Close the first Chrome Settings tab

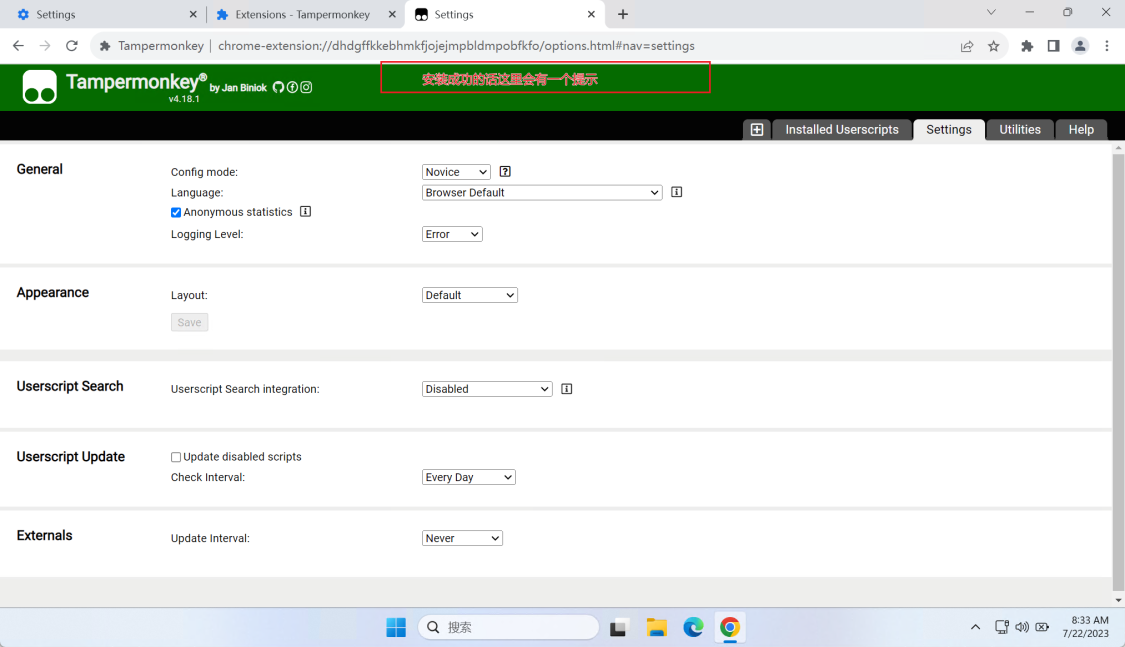(x=193, y=14)
